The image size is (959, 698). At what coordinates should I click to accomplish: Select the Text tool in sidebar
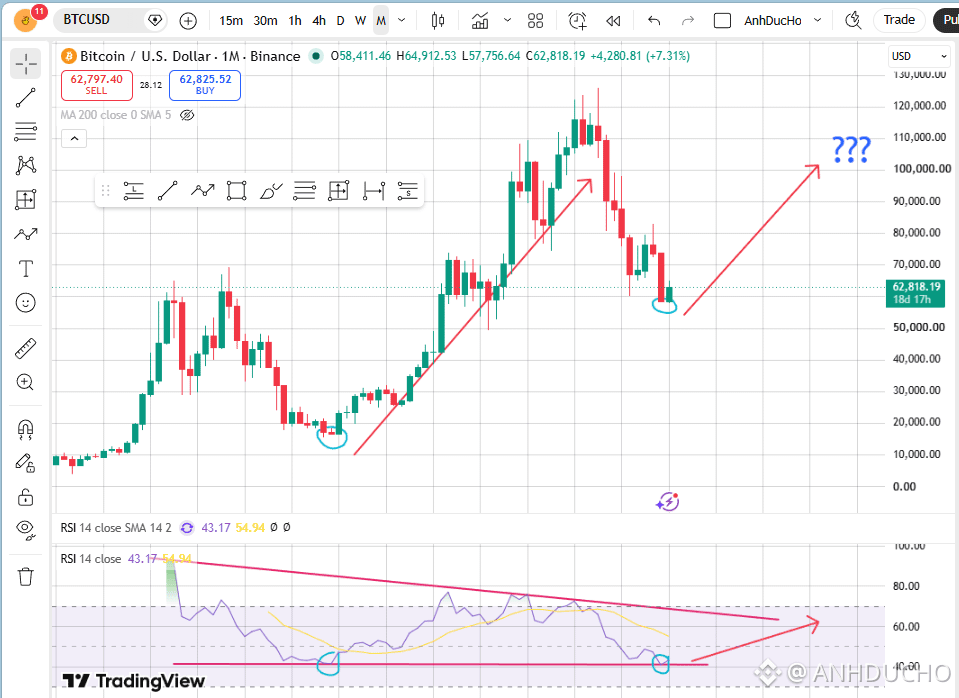pos(26,269)
